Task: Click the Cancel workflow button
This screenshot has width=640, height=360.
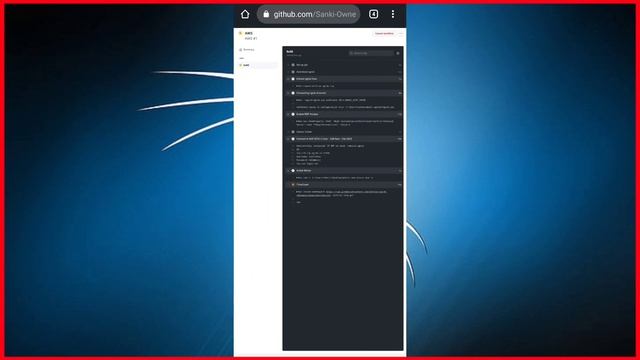Action: (384, 33)
